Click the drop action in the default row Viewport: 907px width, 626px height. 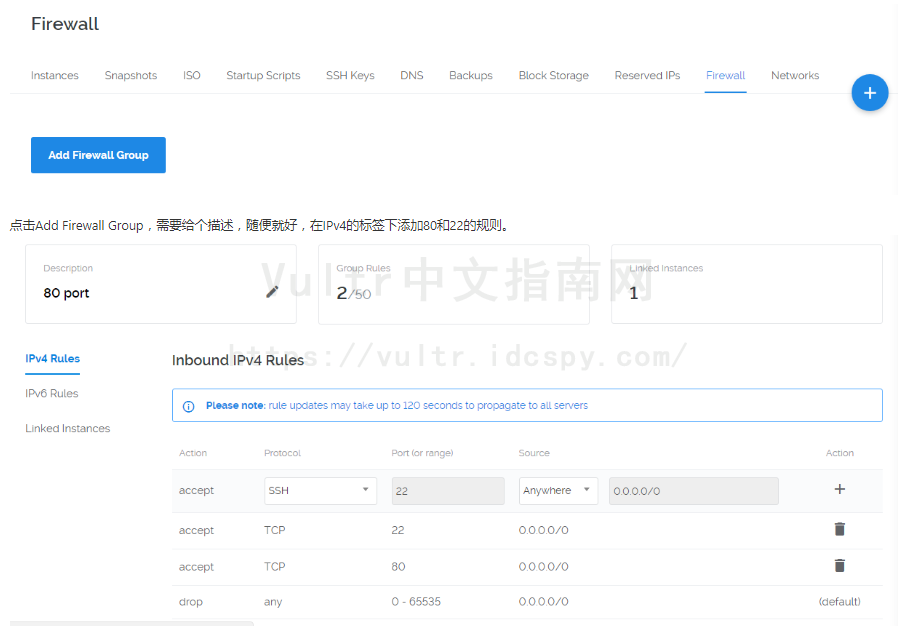191,602
